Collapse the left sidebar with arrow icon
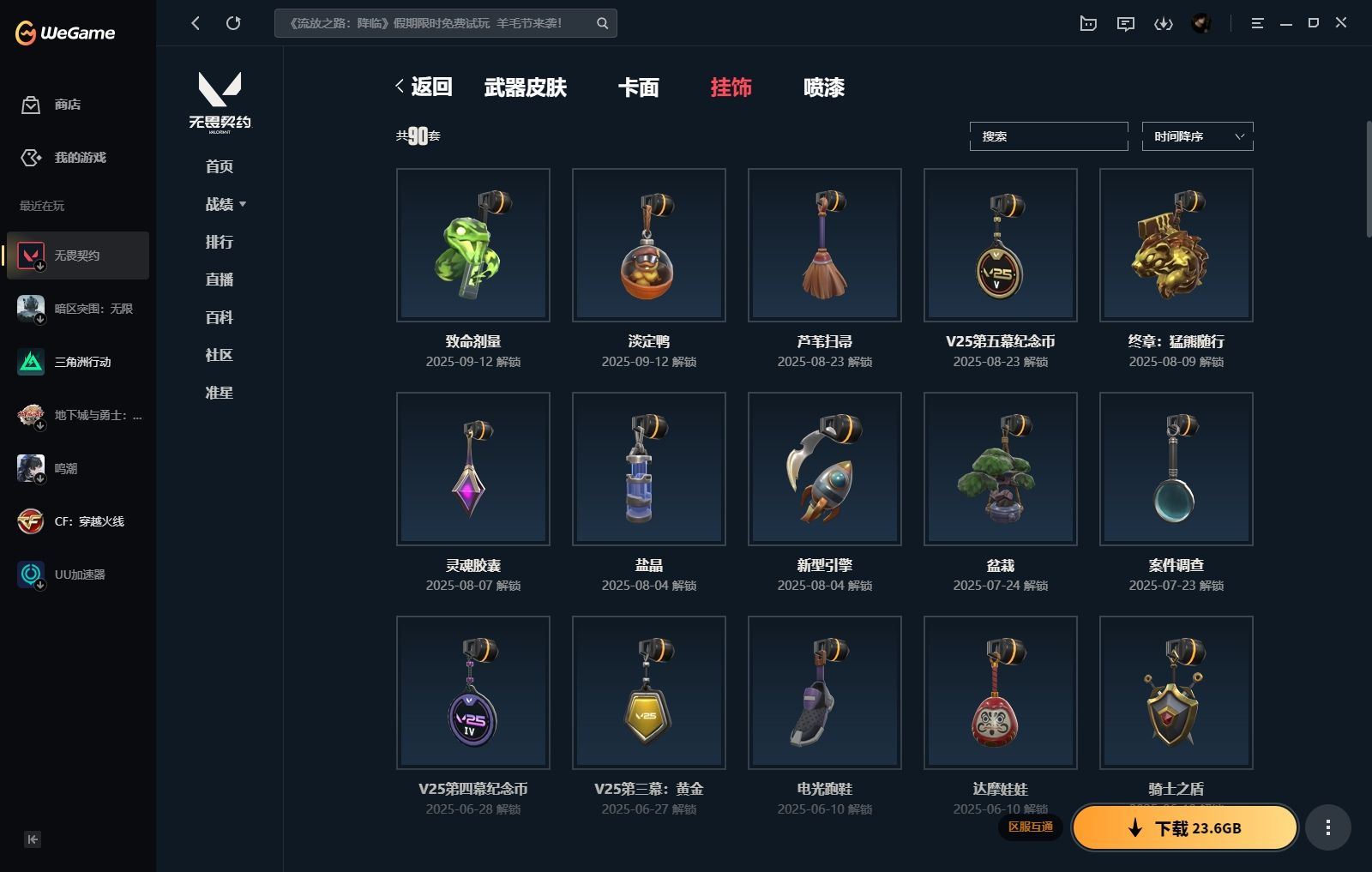This screenshot has width=1372, height=872. 33,839
